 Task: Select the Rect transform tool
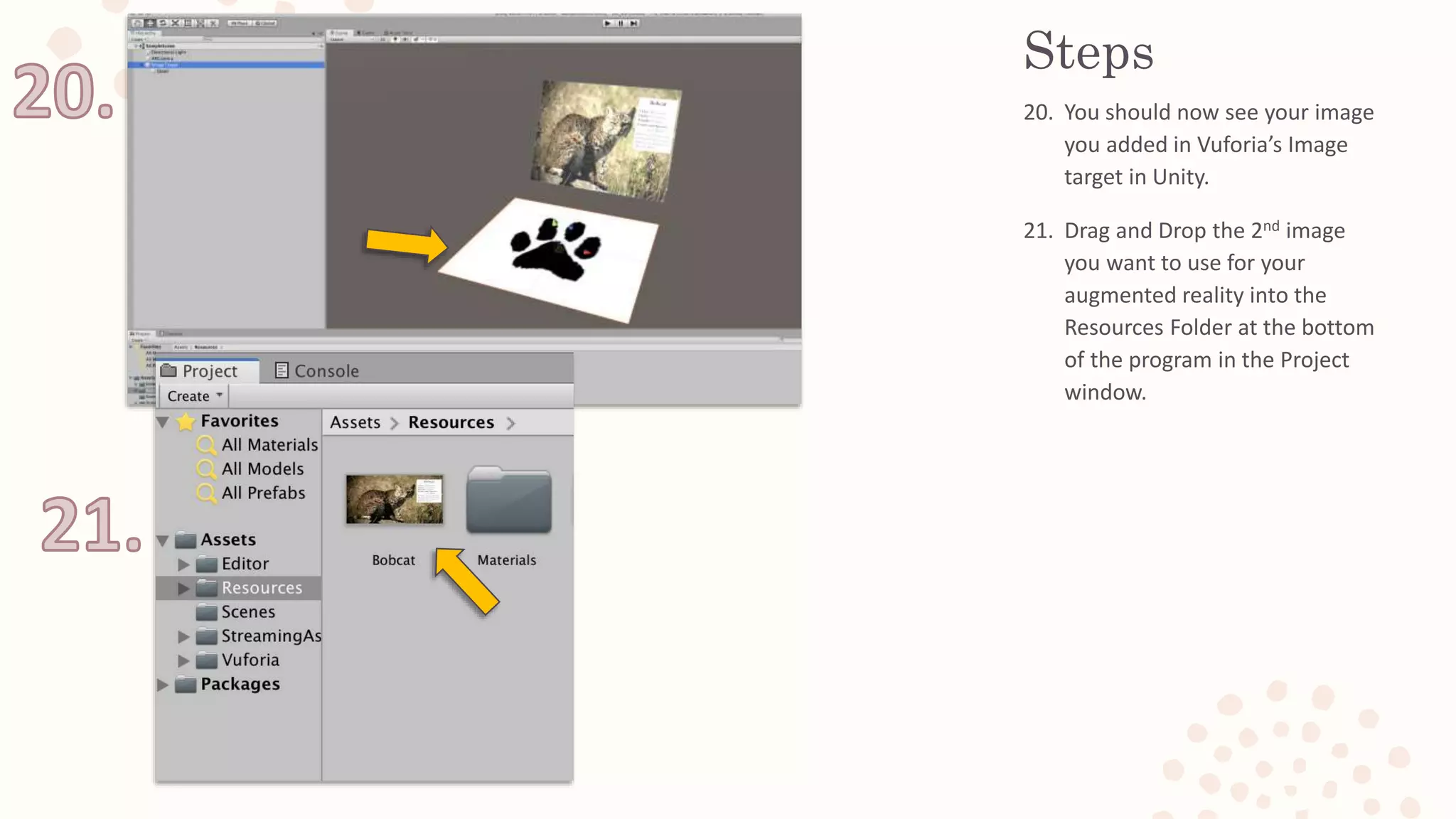188,23
